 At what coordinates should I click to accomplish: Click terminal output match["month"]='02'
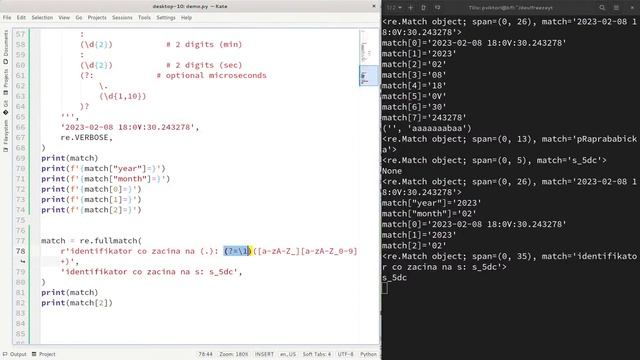point(429,213)
